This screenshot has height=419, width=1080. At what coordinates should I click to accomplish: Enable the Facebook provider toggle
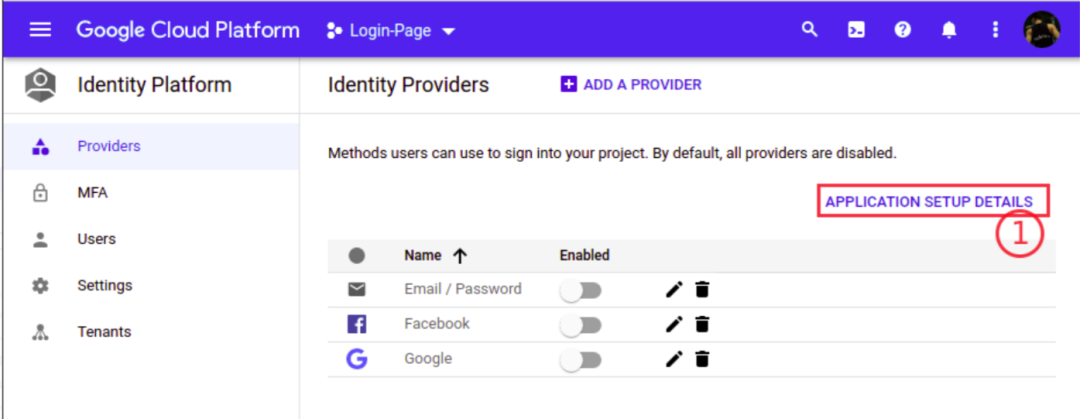click(581, 325)
